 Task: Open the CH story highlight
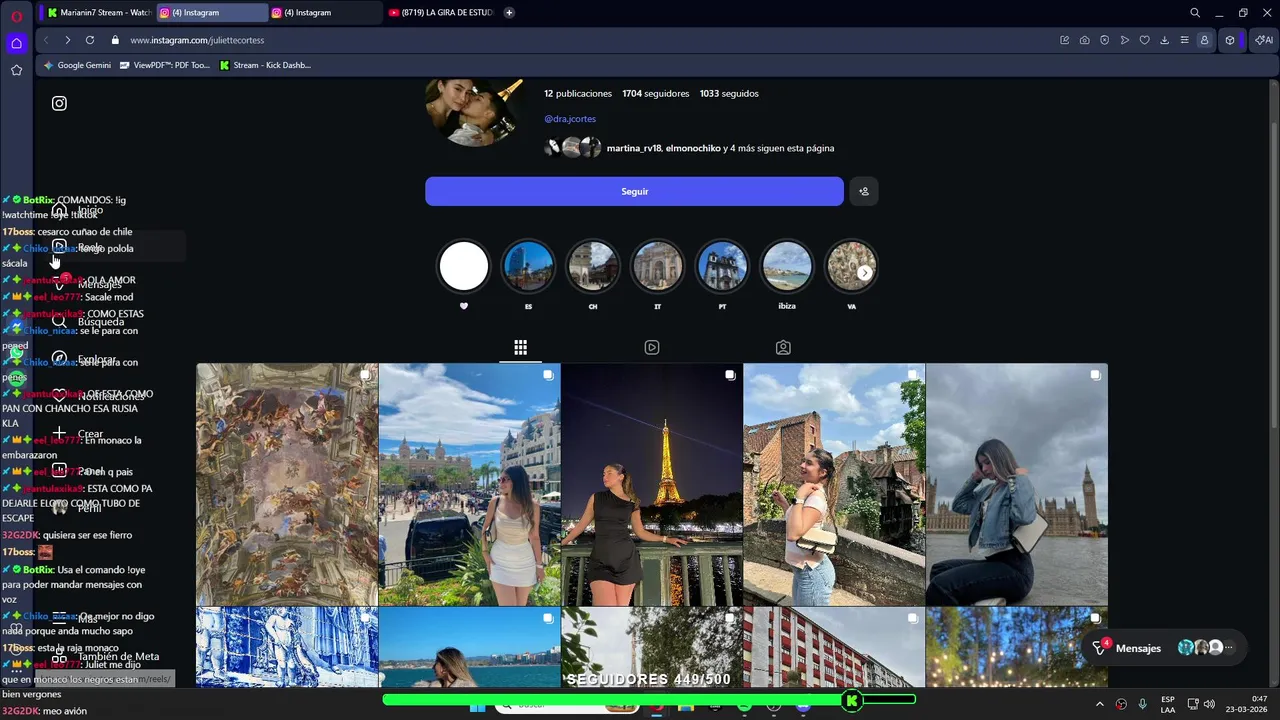point(593,267)
